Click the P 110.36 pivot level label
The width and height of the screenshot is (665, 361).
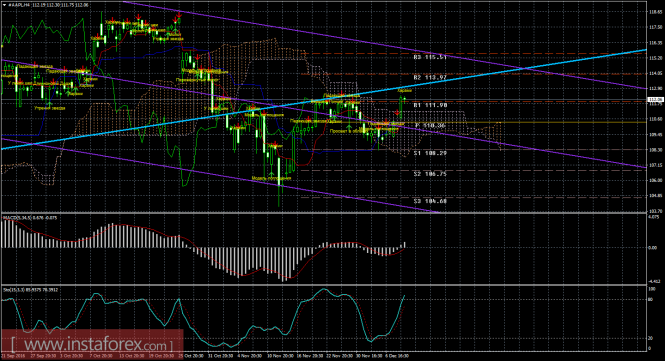click(430, 126)
